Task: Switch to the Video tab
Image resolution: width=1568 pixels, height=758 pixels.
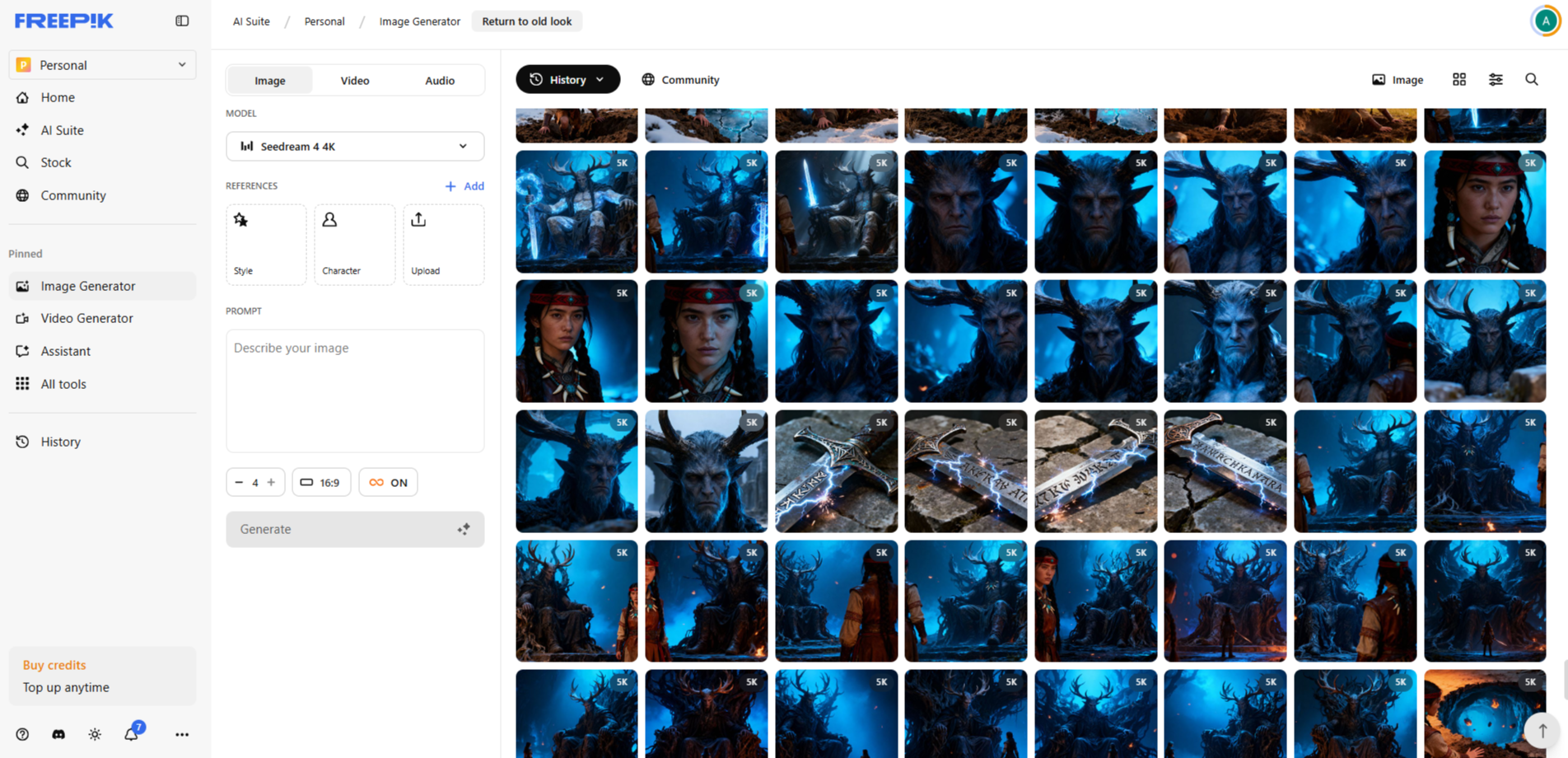Action: coord(355,80)
